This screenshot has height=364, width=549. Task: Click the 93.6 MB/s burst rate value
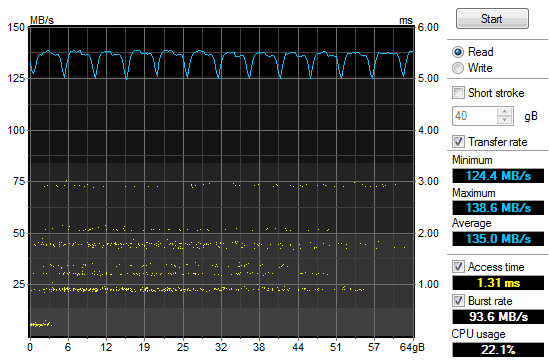(498, 317)
